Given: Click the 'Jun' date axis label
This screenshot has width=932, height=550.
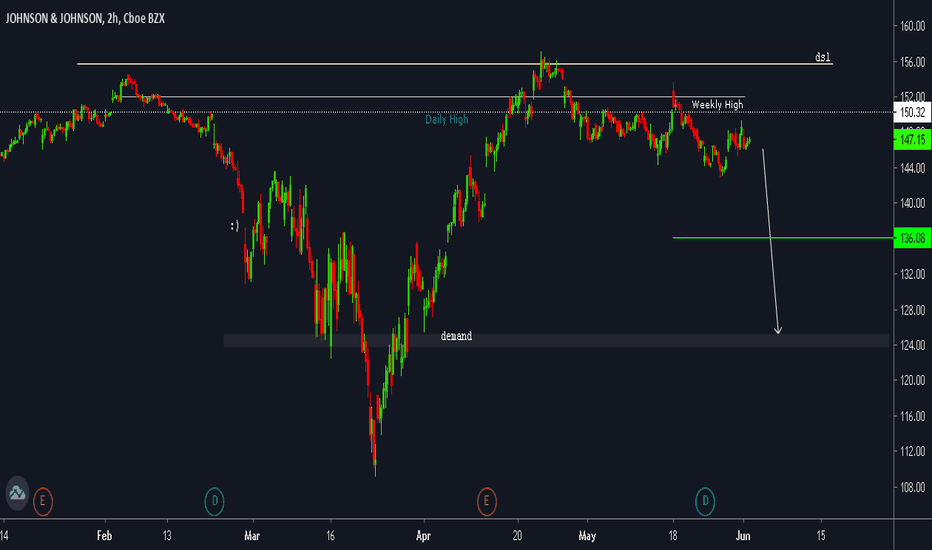Looking at the screenshot, I should coord(743,536).
